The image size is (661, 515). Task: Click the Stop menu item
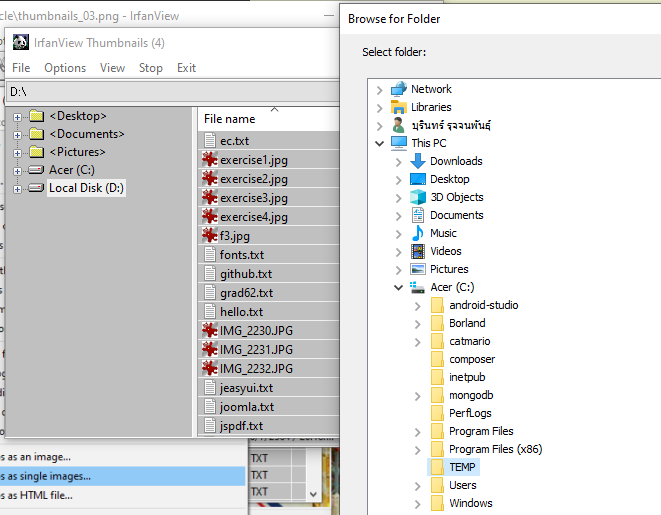[150, 68]
